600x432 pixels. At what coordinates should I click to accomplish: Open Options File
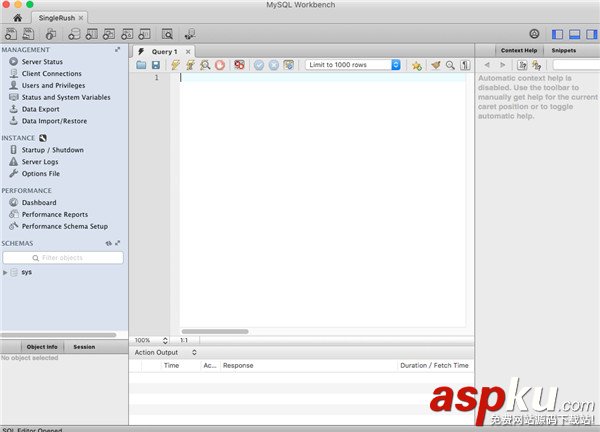pyautogui.click(x=41, y=174)
